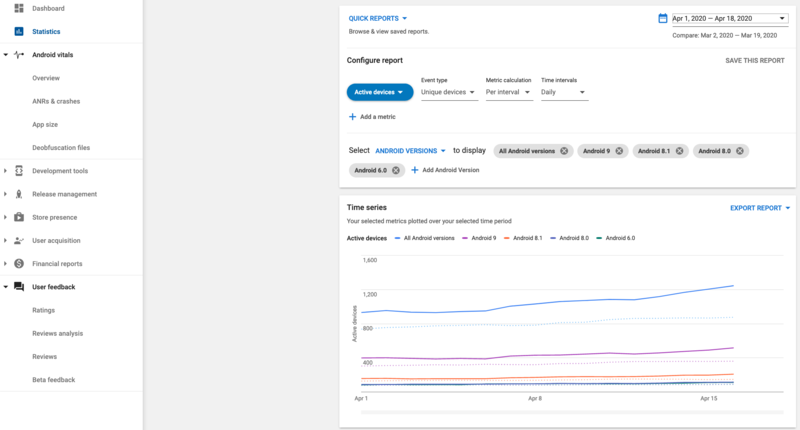Toggle Android 9 legend entry
The width and height of the screenshot is (800, 430).
479,238
